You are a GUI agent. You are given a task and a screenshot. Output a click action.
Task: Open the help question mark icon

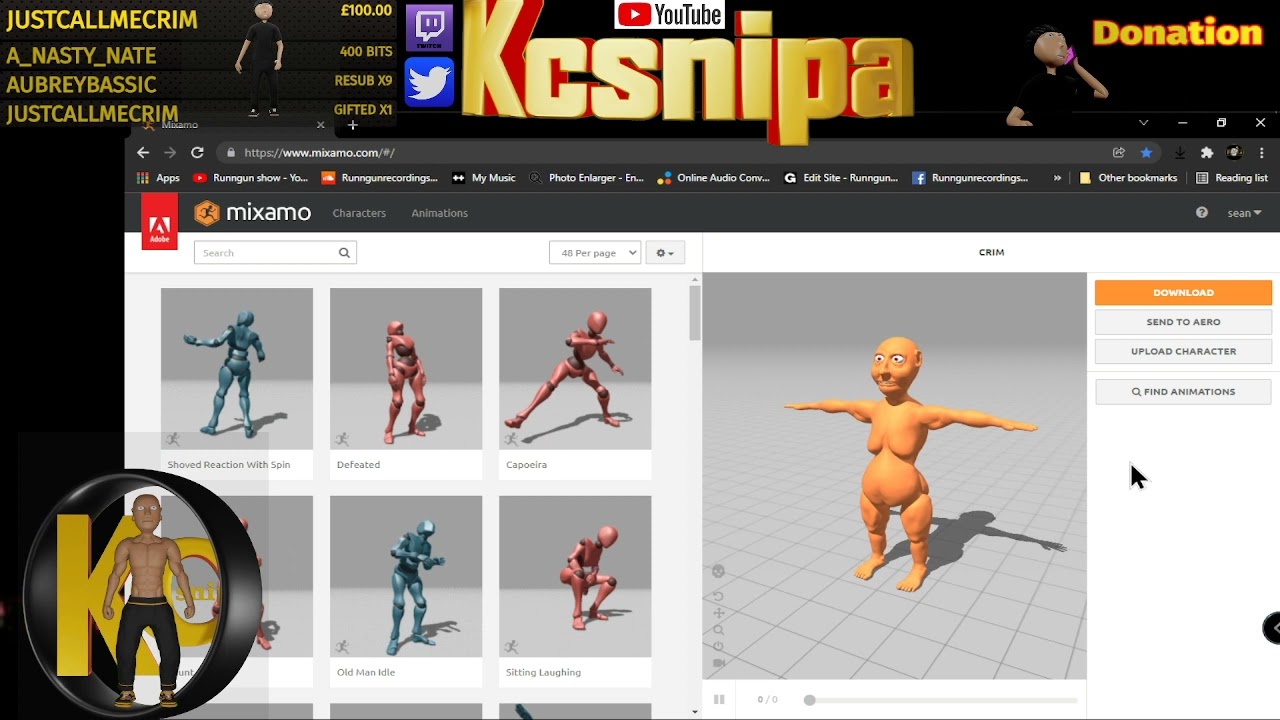(x=1202, y=213)
